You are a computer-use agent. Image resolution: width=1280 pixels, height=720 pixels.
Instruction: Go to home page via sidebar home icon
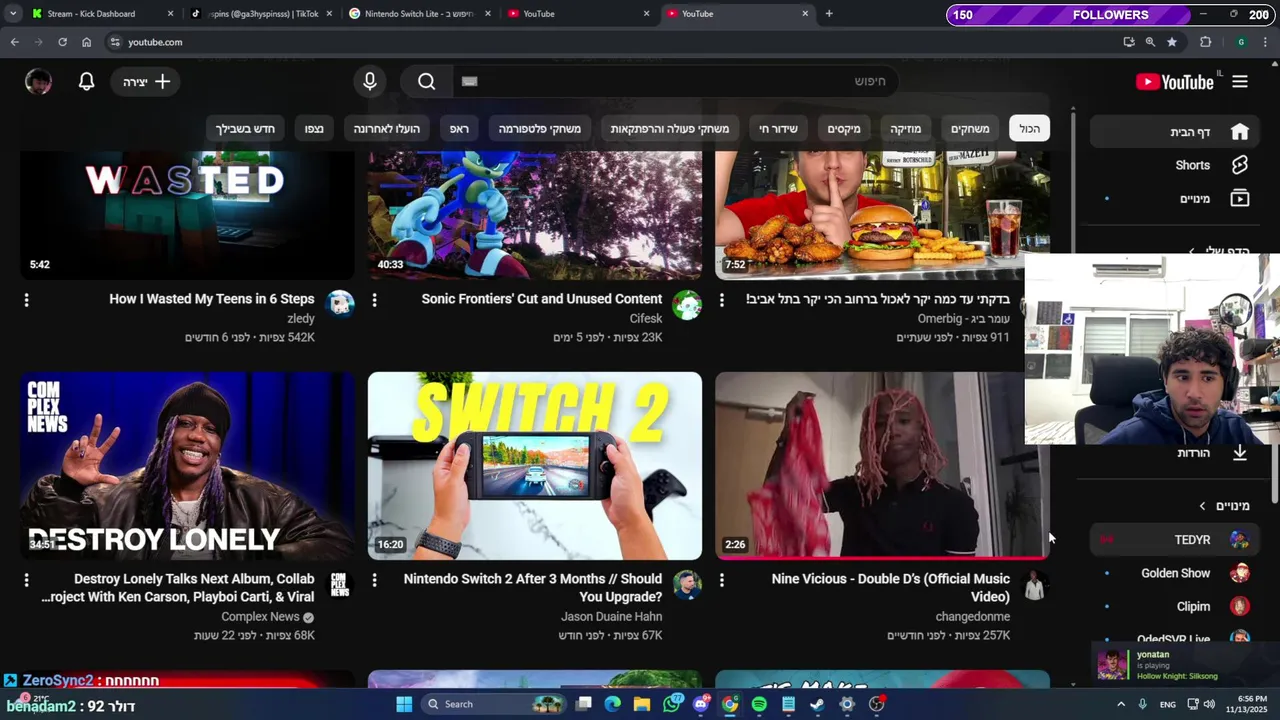1240,132
